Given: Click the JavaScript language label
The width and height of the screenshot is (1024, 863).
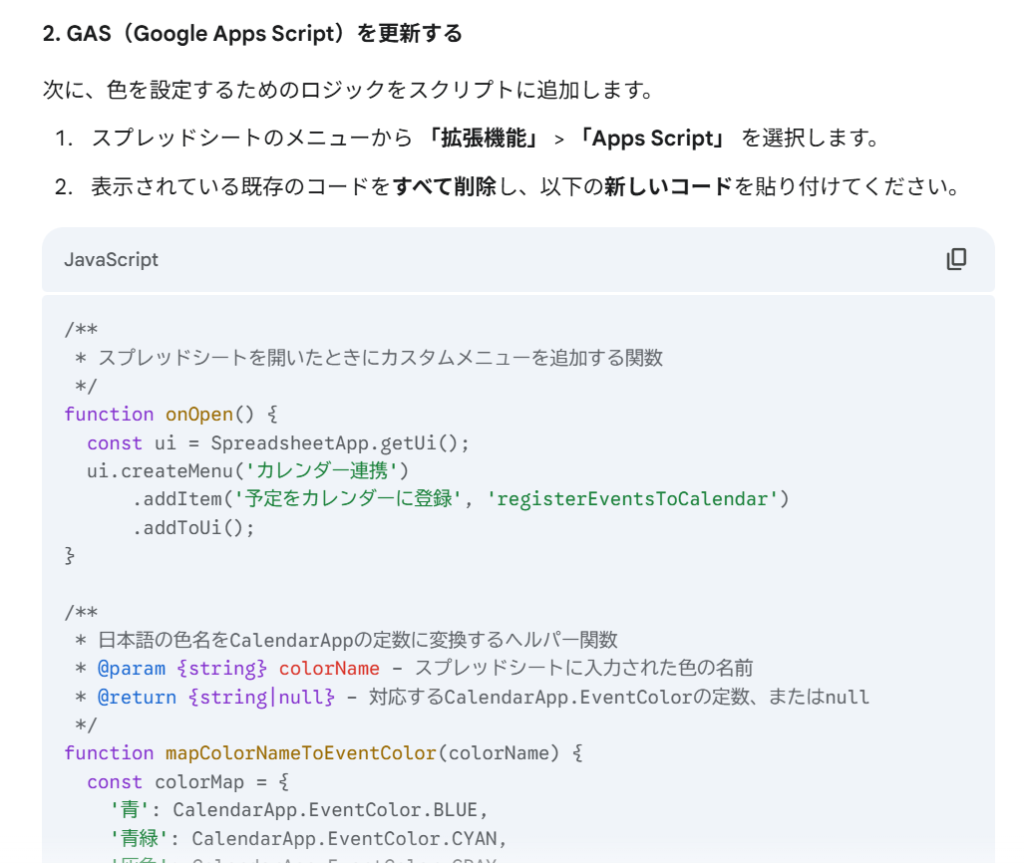Looking at the screenshot, I should click(x=111, y=259).
